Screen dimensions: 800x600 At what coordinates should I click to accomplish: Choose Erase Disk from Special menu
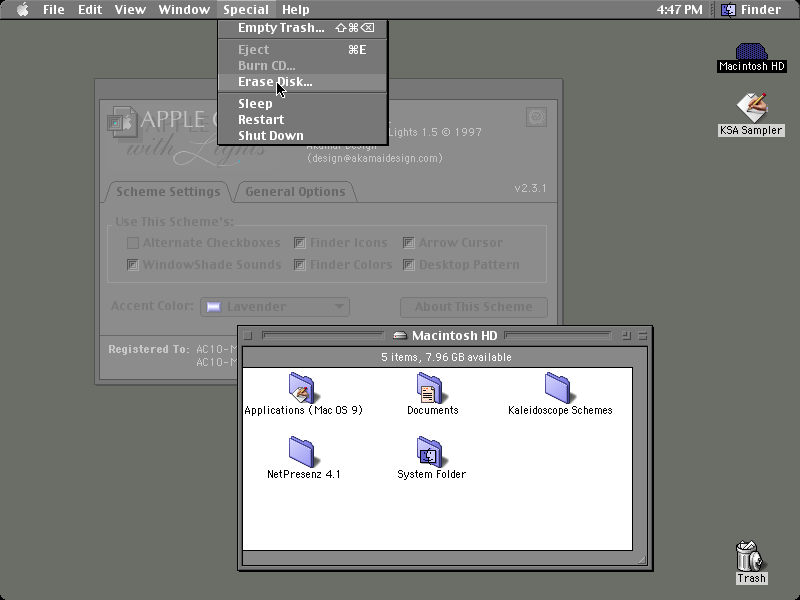pyautogui.click(x=303, y=82)
